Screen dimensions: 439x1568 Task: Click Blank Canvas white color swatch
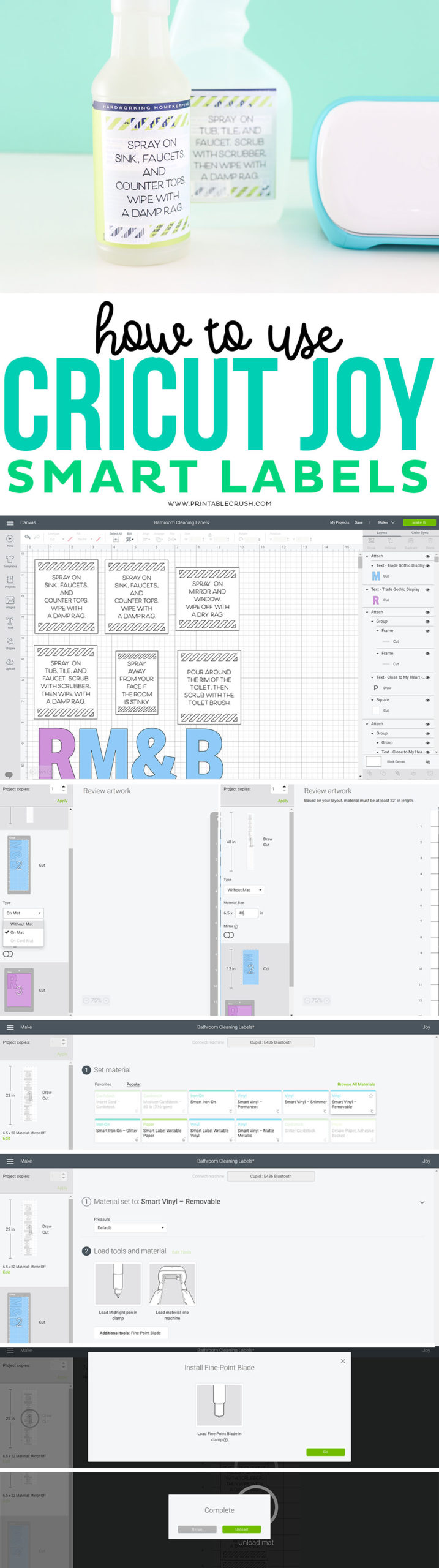point(373,761)
